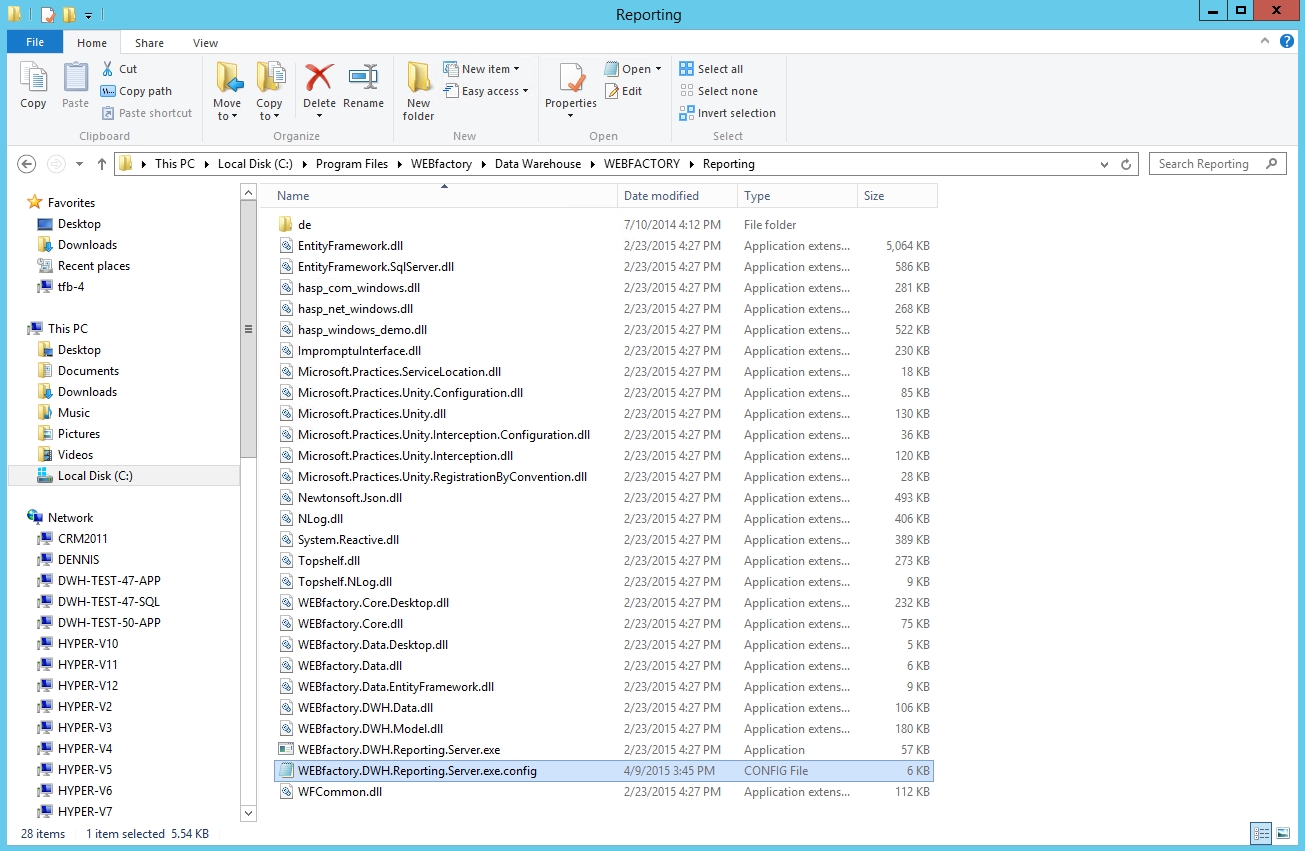
Task: Navigate to Data Warehouse via breadcrumb
Action: coord(539,163)
